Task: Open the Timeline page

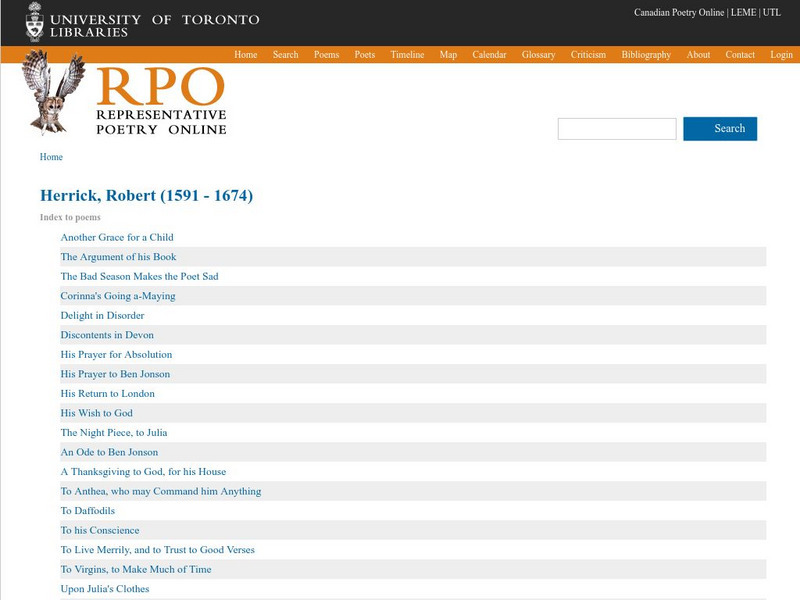Action: click(407, 55)
